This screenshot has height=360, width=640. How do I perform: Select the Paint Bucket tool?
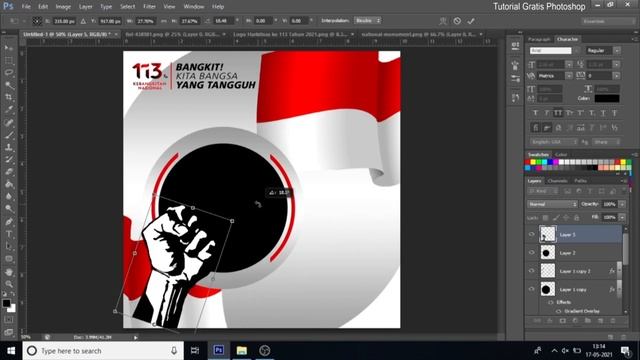(9, 184)
